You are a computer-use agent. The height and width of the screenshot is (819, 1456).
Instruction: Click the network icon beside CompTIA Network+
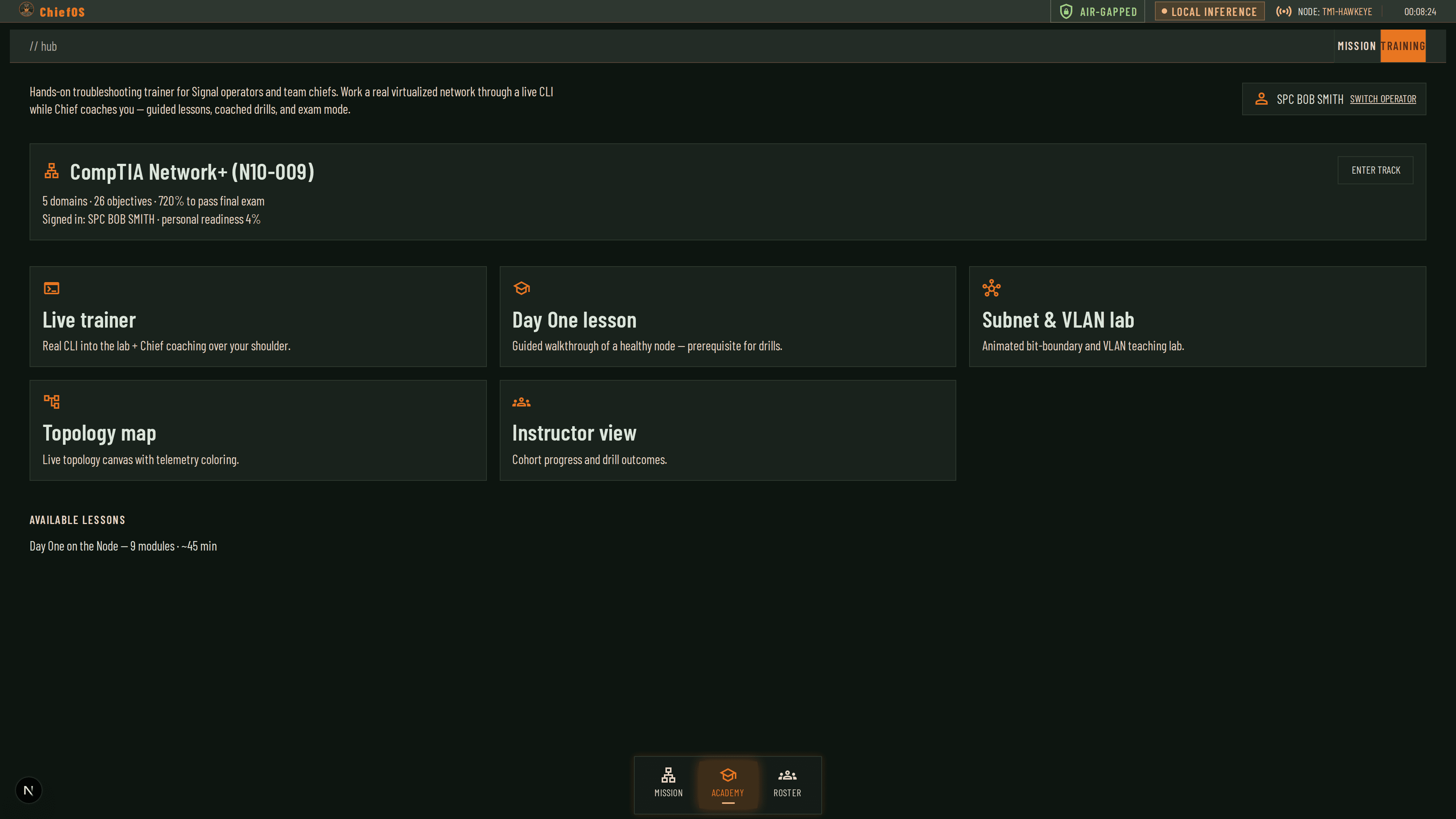pos(52,171)
